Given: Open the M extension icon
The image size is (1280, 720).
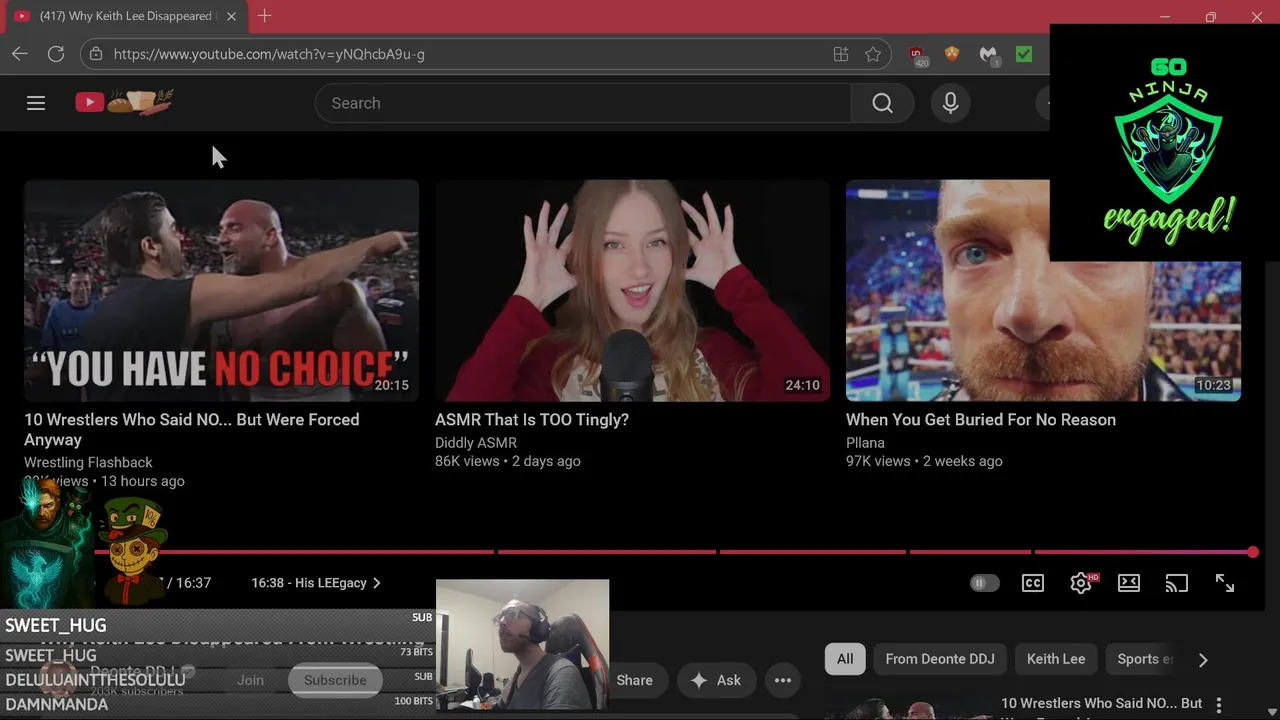Looking at the screenshot, I should pos(988,55).
